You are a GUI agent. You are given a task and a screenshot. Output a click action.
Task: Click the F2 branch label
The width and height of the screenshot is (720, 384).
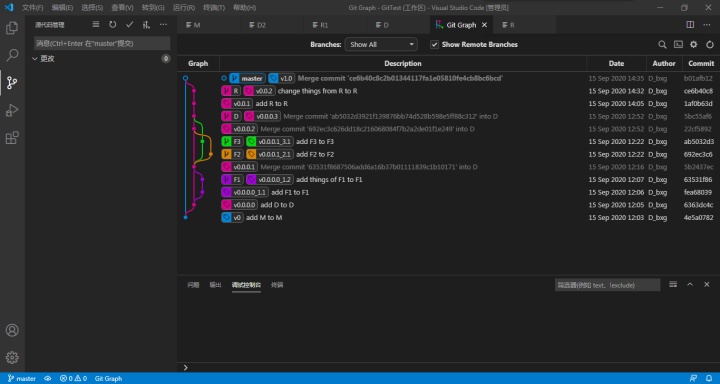coord(232,154)
